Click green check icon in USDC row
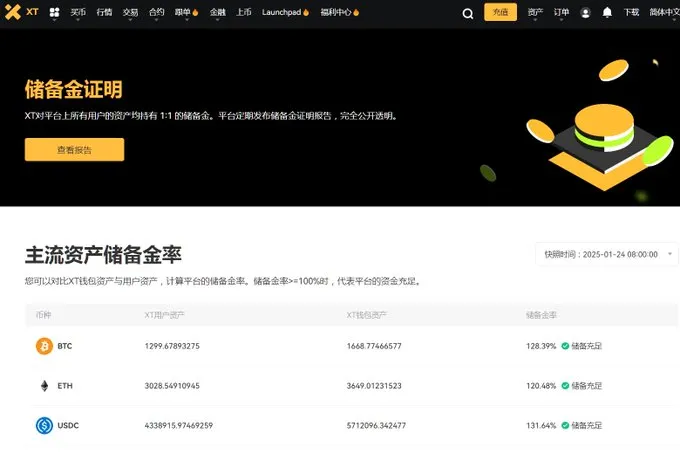Image resolution: width=680 pixels, height=454 pixels. (565, 425)
